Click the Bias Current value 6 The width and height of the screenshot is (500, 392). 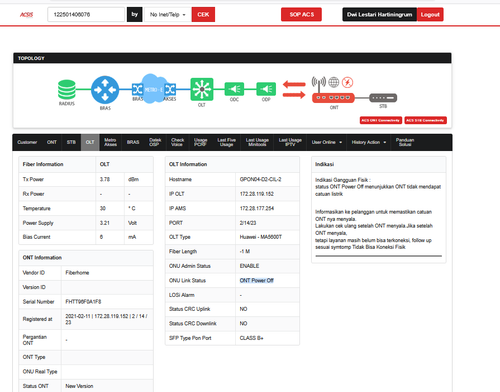pyautogui.click(x=101, y=237)
